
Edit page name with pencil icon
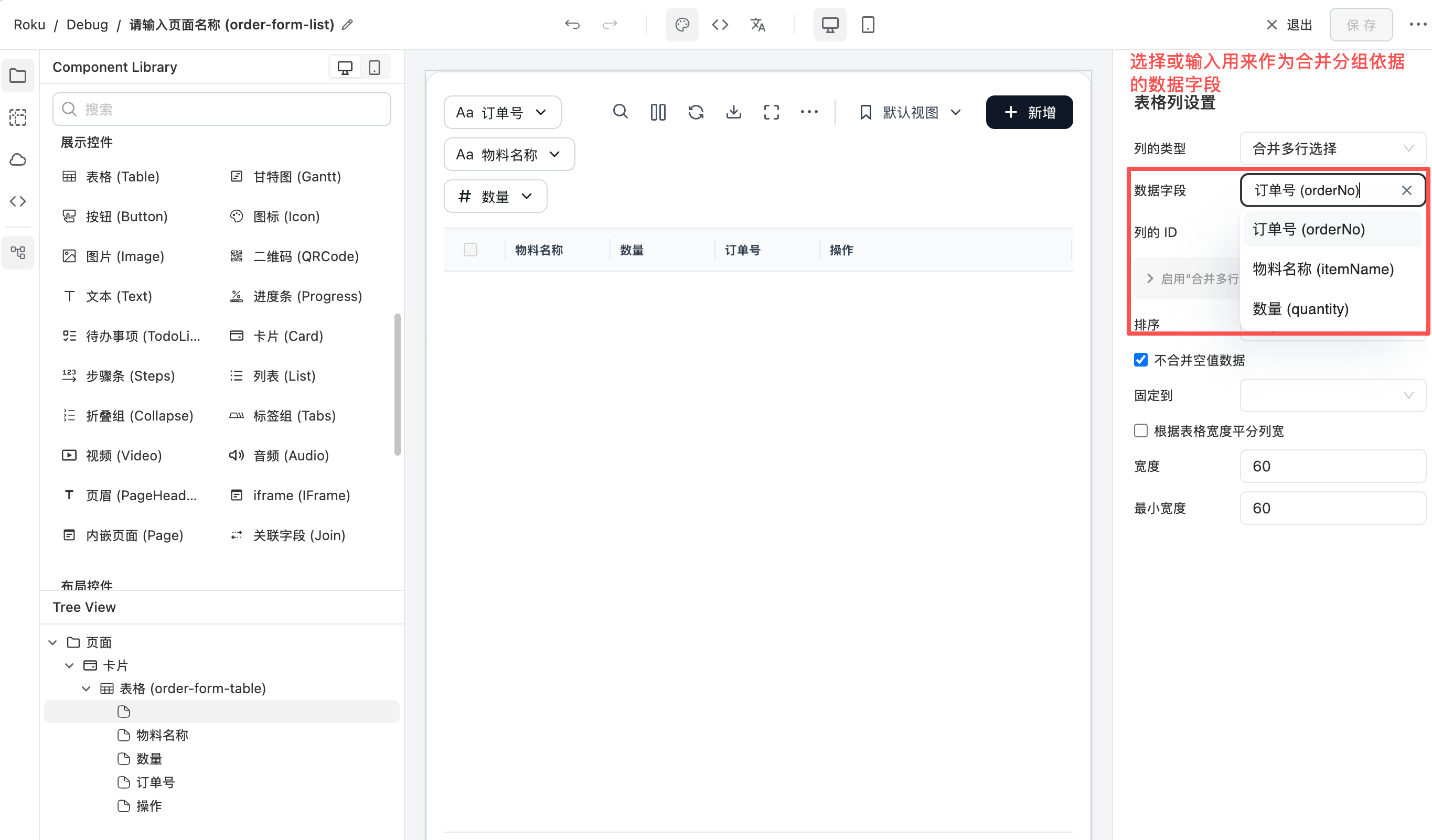(347, 25)
